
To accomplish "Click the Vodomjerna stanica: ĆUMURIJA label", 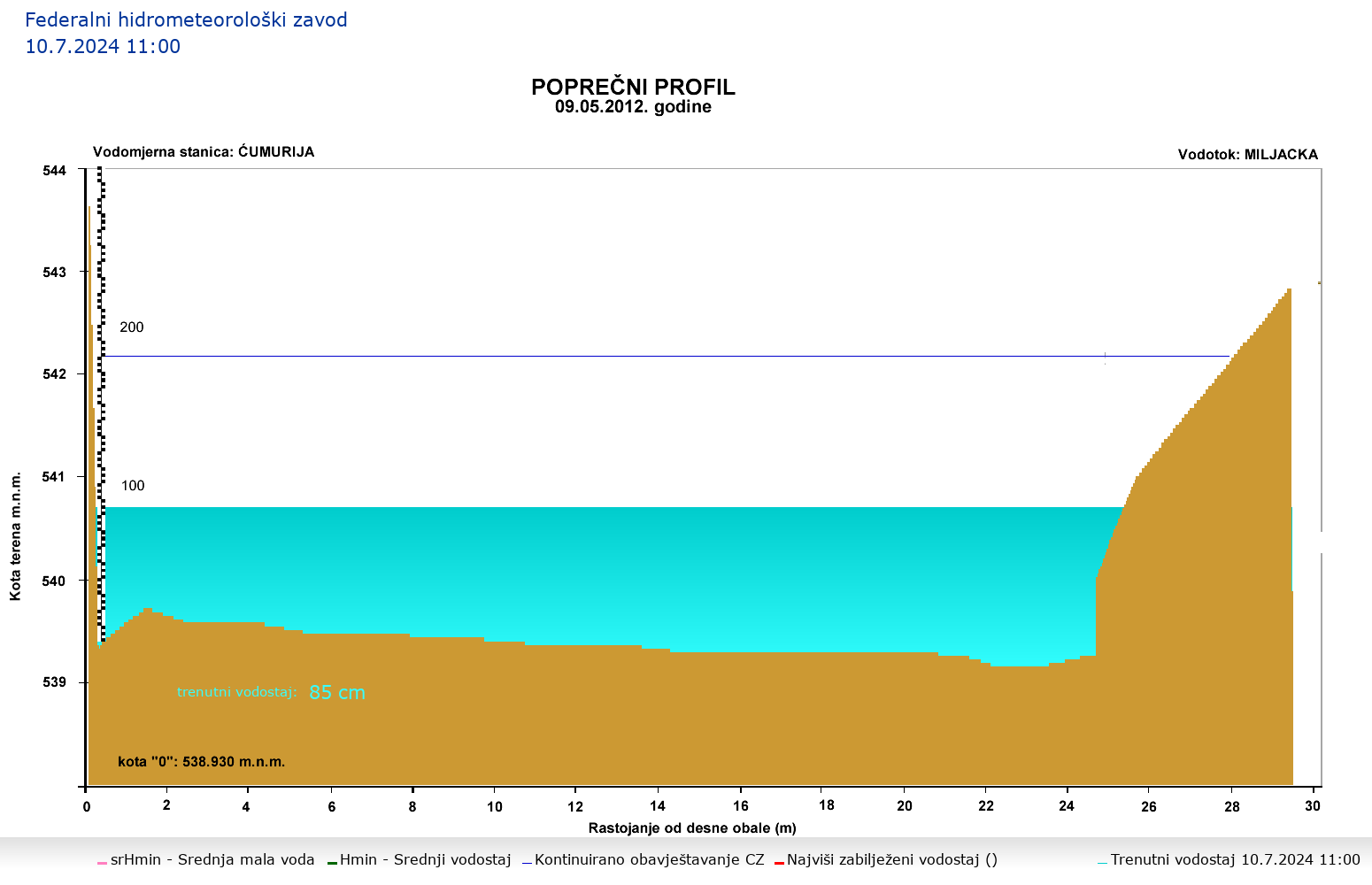I will (x=204, y=152).
